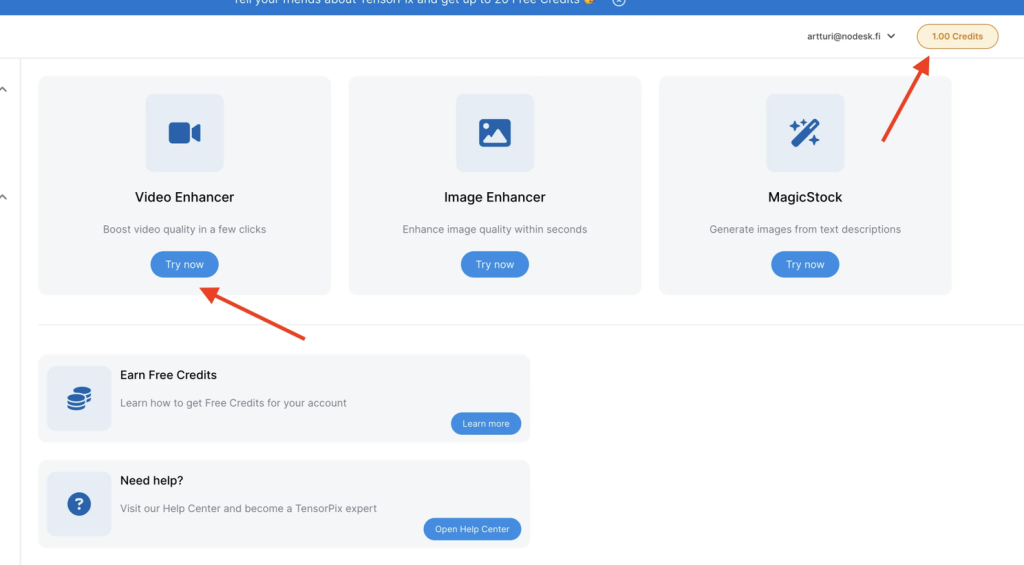Open the 1.00 Credits balance button

pyautogui.click(x=957, y=36)
